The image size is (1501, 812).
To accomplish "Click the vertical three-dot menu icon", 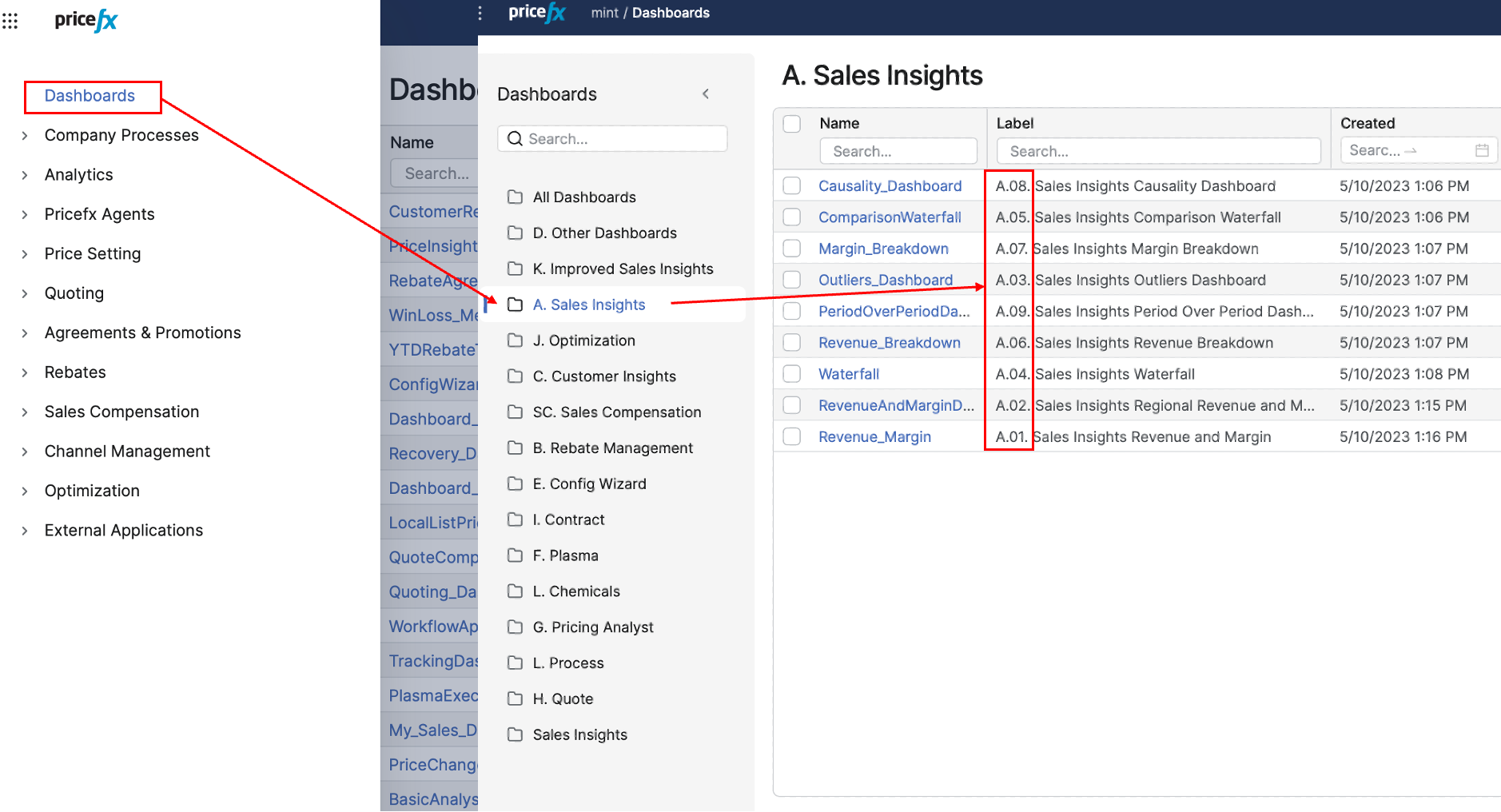I will 480,13.
